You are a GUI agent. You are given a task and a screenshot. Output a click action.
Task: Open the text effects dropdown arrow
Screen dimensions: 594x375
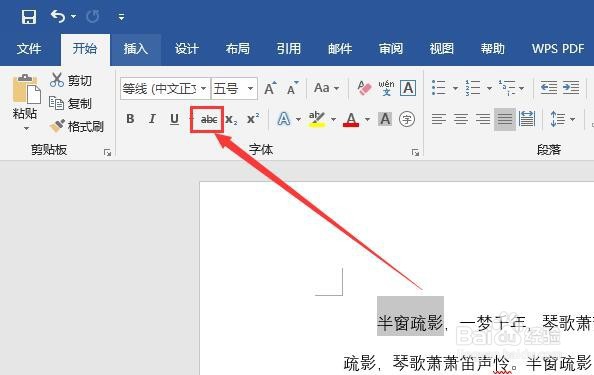click(299, 119)
